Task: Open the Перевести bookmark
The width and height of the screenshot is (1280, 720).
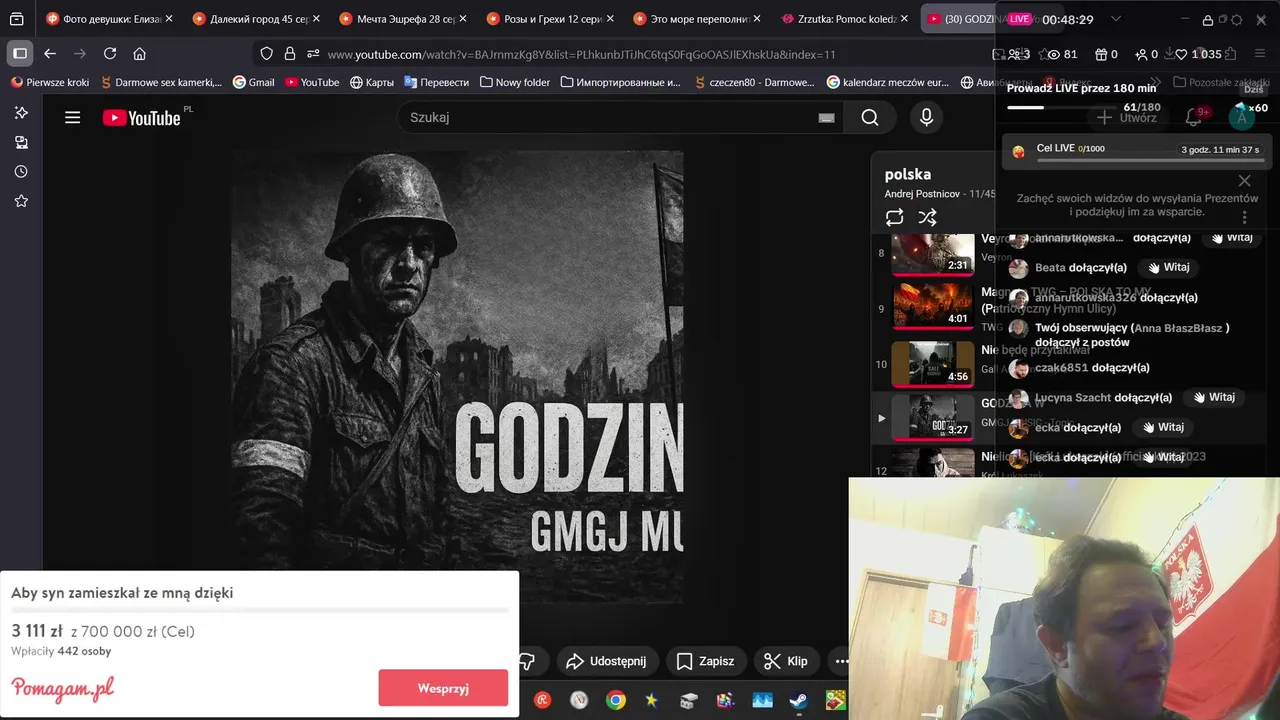Action: [436, 82]
